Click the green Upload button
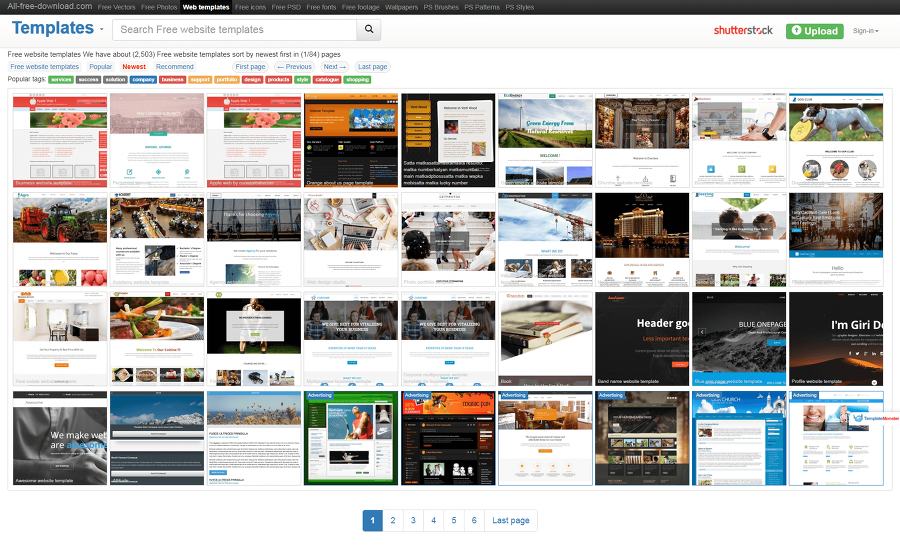Screen dimensions: 900x546 [814, 31]
